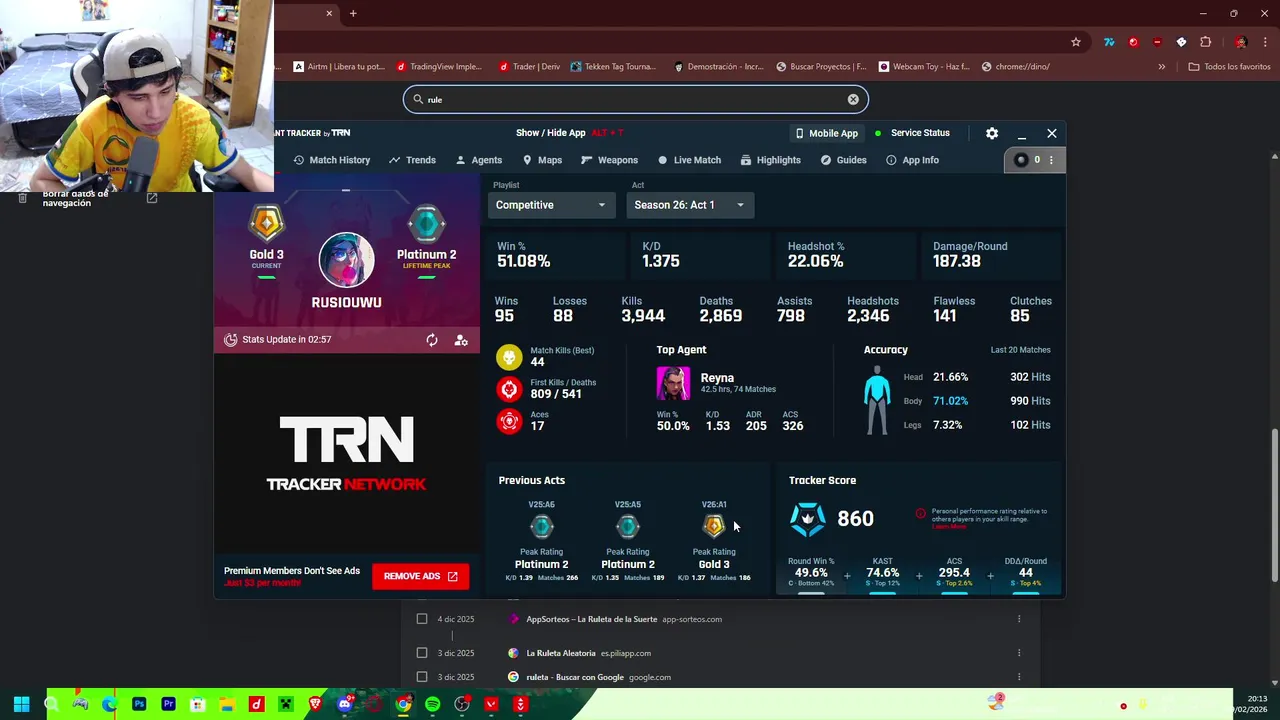Open Photoshop from the taskbar
This screenshot has height=720, width=1280.
click(x=139, y=704)
